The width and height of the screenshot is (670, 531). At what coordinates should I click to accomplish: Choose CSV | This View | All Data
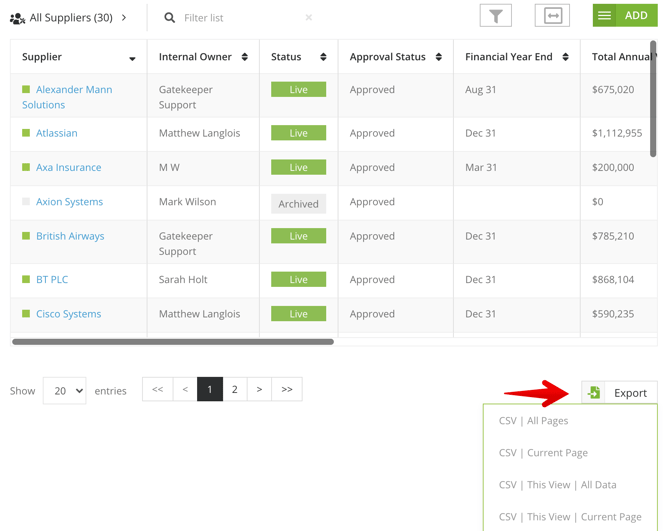(557, 485)
